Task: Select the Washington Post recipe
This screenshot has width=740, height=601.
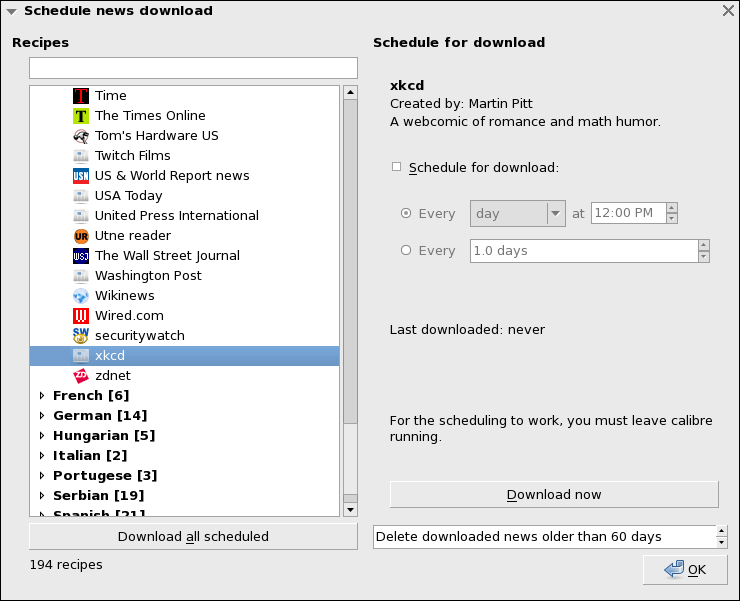Action: (148, 276)
